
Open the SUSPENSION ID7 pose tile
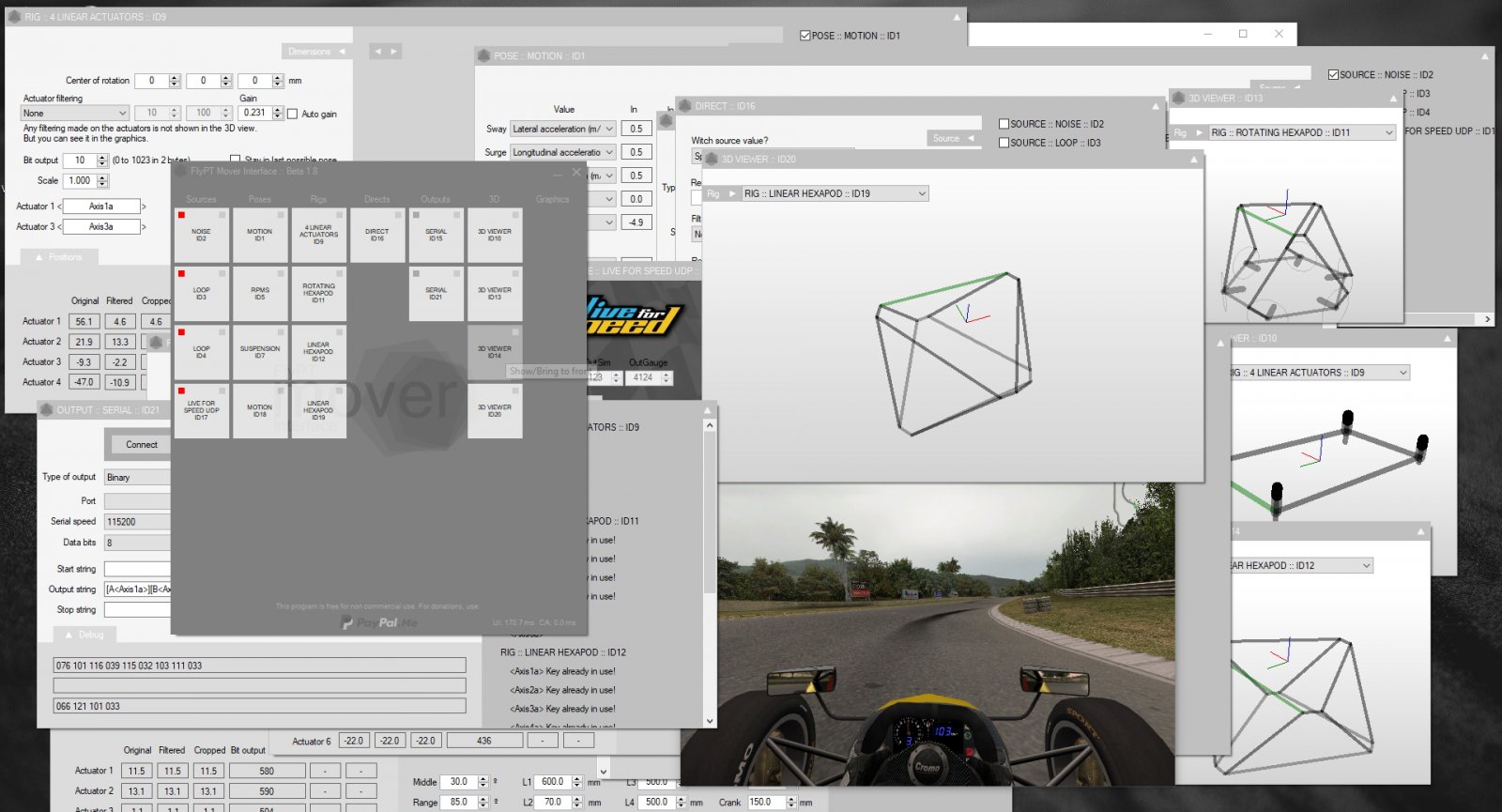click(x=259, y=352)
